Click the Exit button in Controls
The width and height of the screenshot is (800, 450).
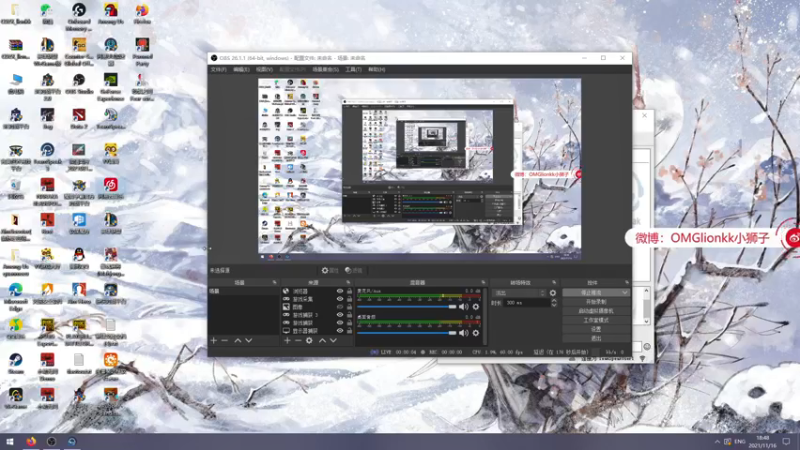[596, 338]
